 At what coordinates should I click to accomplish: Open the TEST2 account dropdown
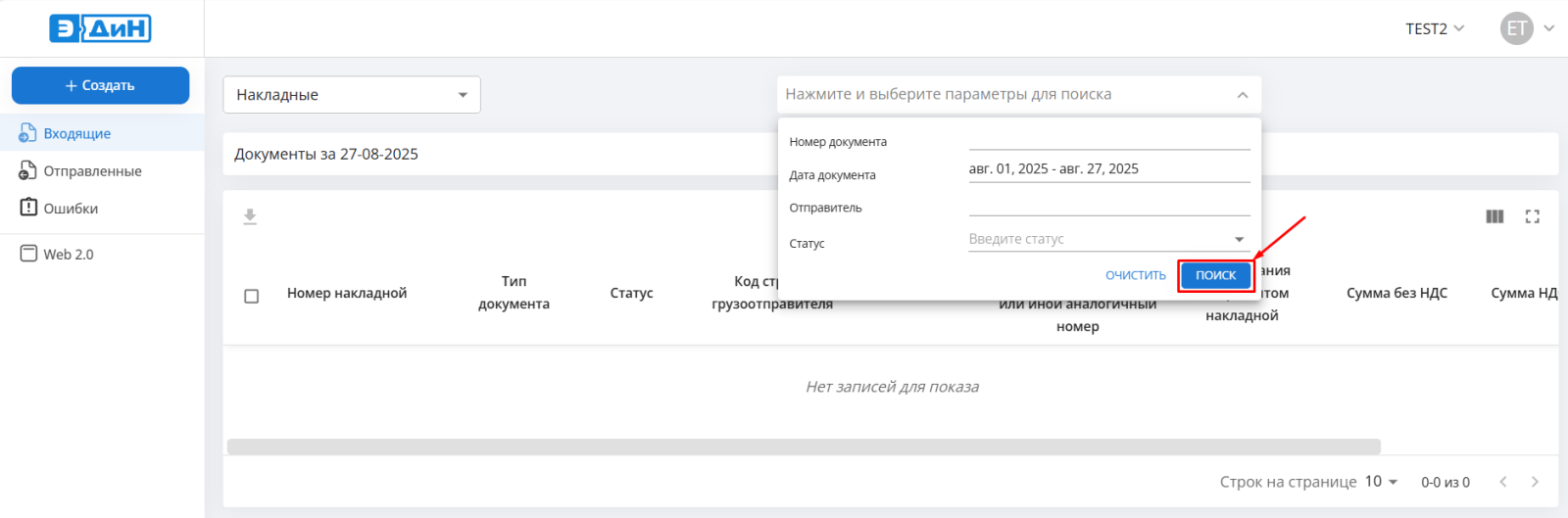pyautogui.click(x=1435, y=28)
